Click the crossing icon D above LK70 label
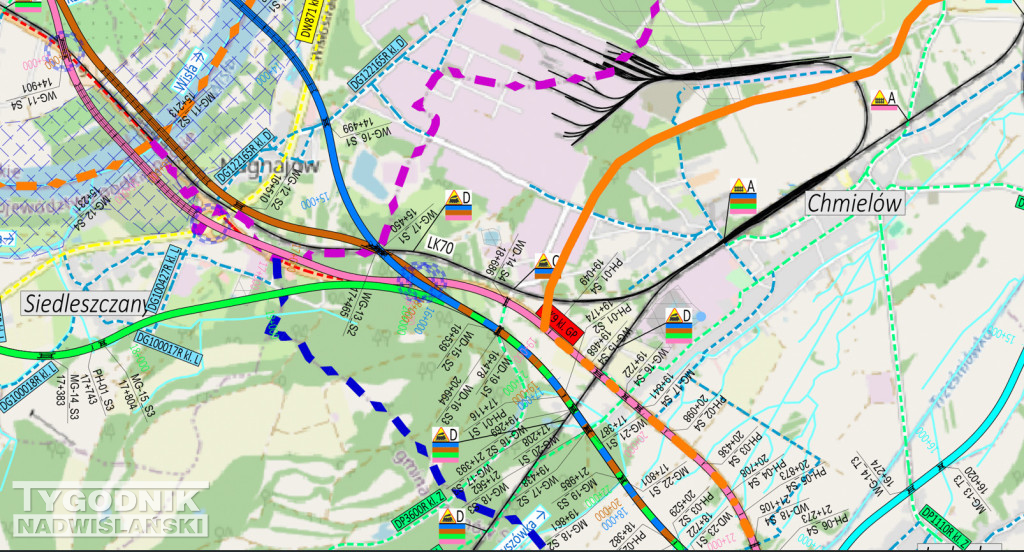This screenshot has width=1024, height=552. [459, 204]
